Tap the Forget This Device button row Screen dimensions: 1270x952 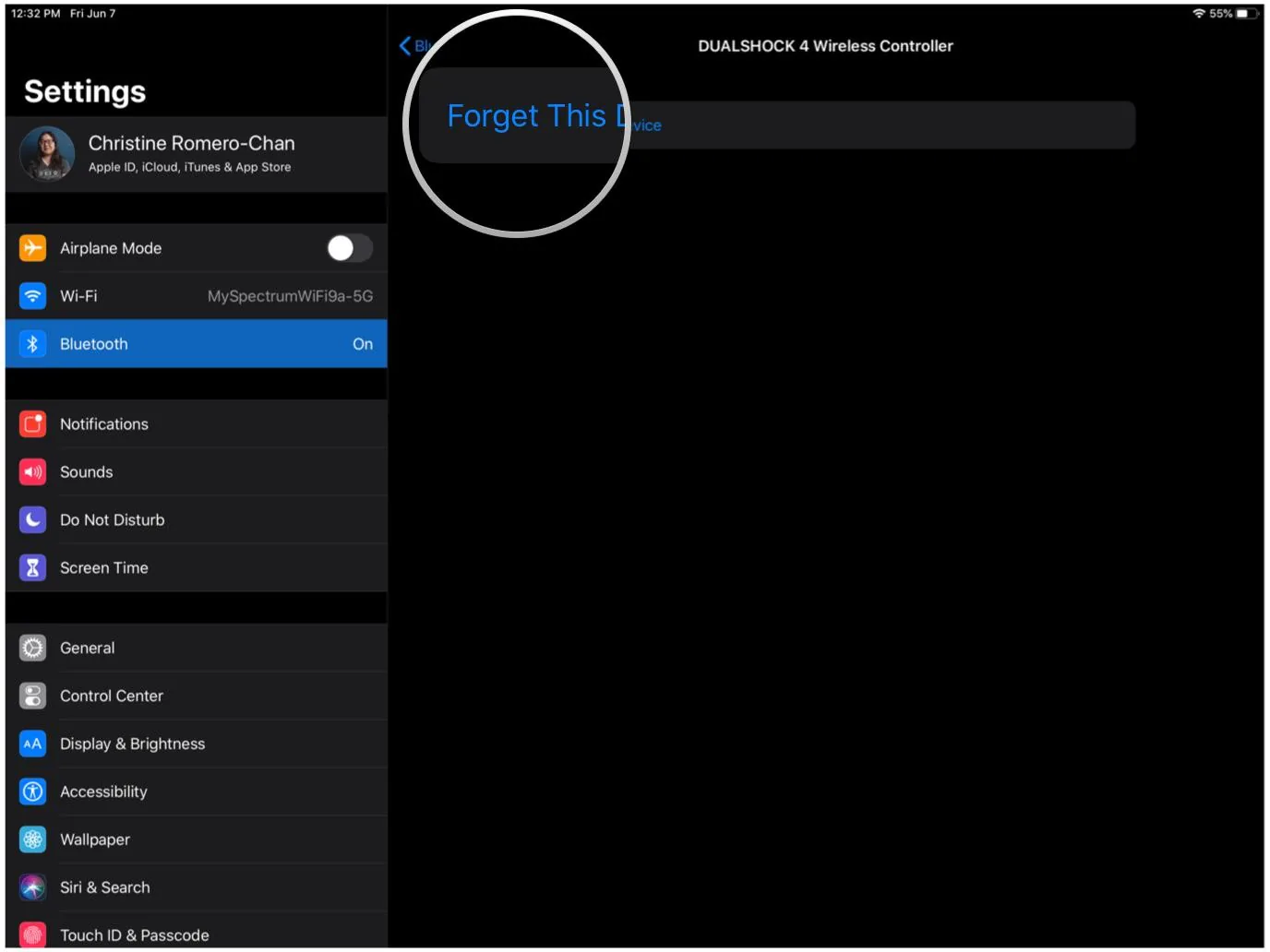pyautogui.click(x=777, y=125)
